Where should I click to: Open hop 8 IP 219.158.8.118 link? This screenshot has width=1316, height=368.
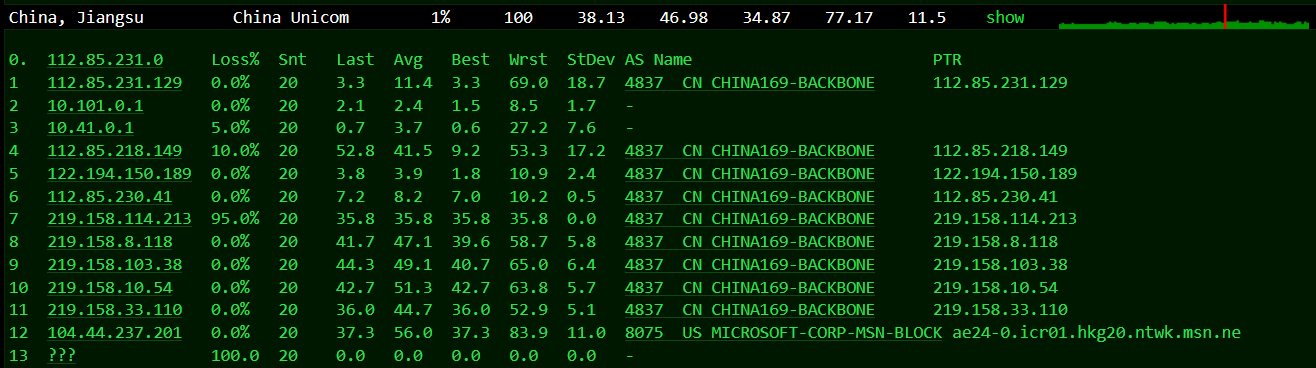point(110,241)
